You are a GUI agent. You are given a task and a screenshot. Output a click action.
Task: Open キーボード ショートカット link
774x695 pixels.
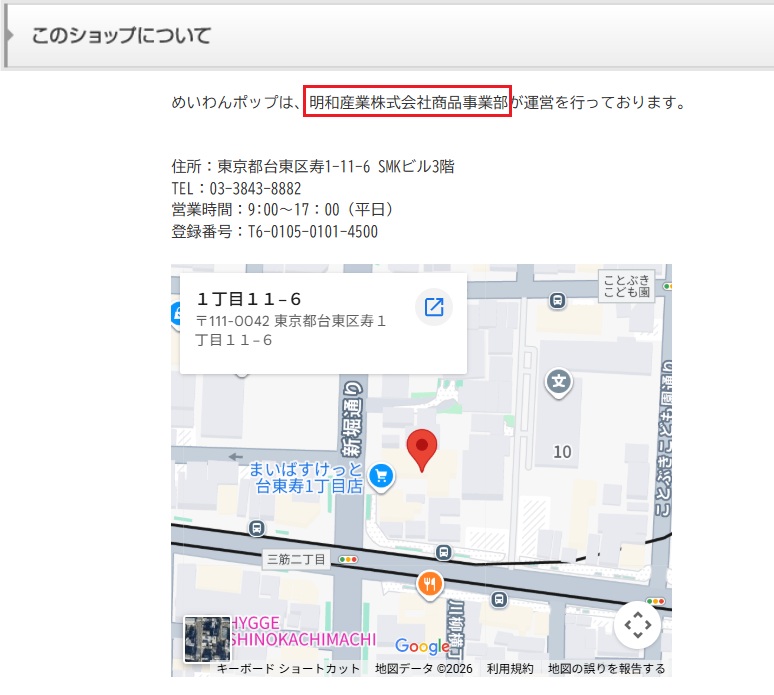click(x=288, y=669)
